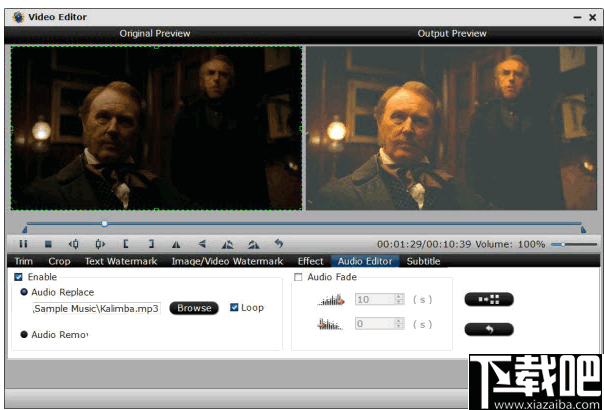Set the trim start bracket marker
The height and width of the screenshot is (410, 604).
126,244
